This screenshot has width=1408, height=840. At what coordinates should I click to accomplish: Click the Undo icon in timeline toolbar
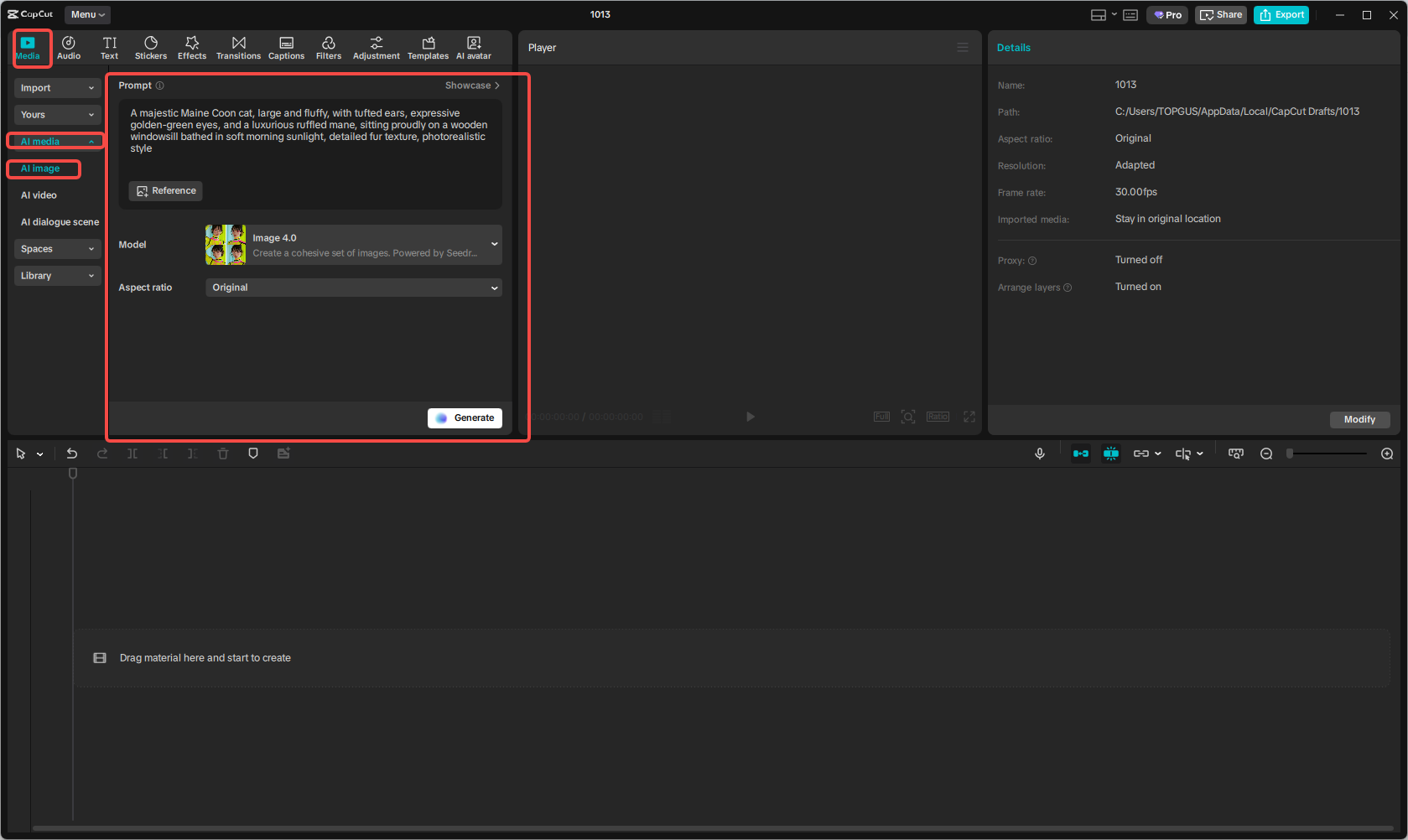point(72,453)
